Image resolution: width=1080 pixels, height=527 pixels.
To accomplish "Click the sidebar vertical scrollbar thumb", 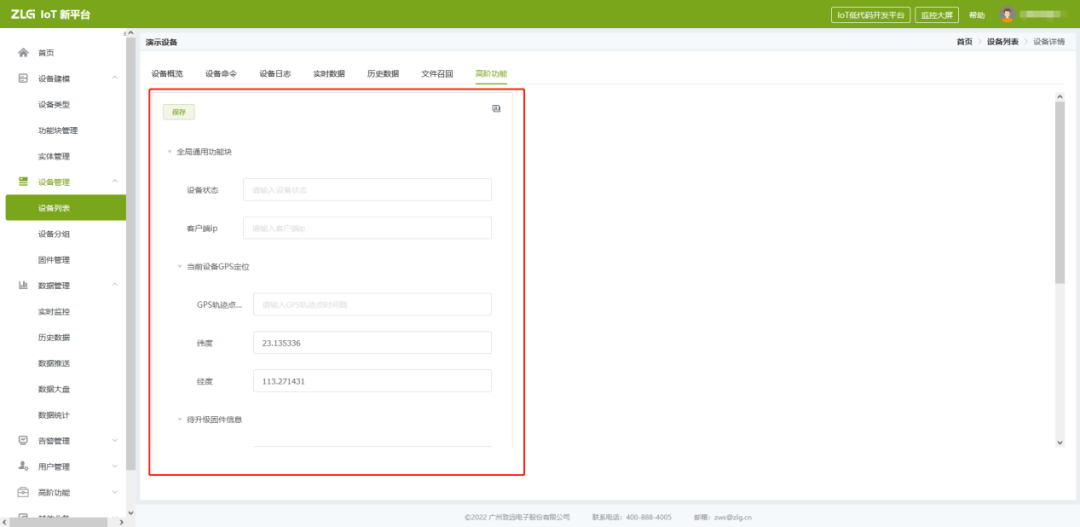I will click(131, 253).
